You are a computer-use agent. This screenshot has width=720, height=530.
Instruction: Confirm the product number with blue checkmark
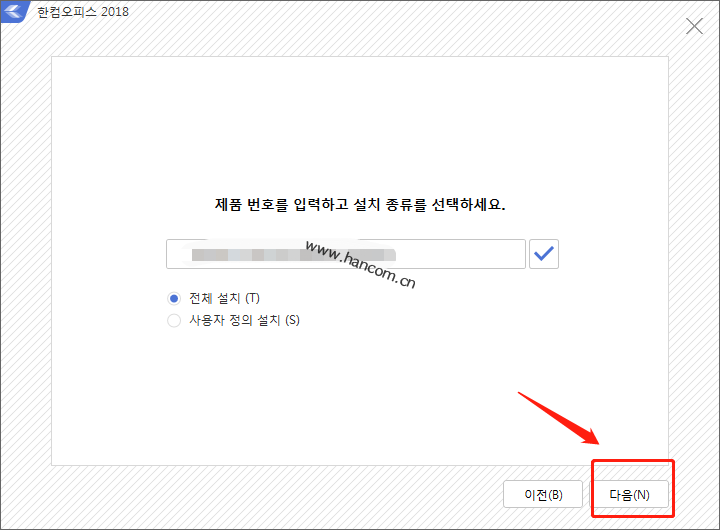(x=543, y=254)
